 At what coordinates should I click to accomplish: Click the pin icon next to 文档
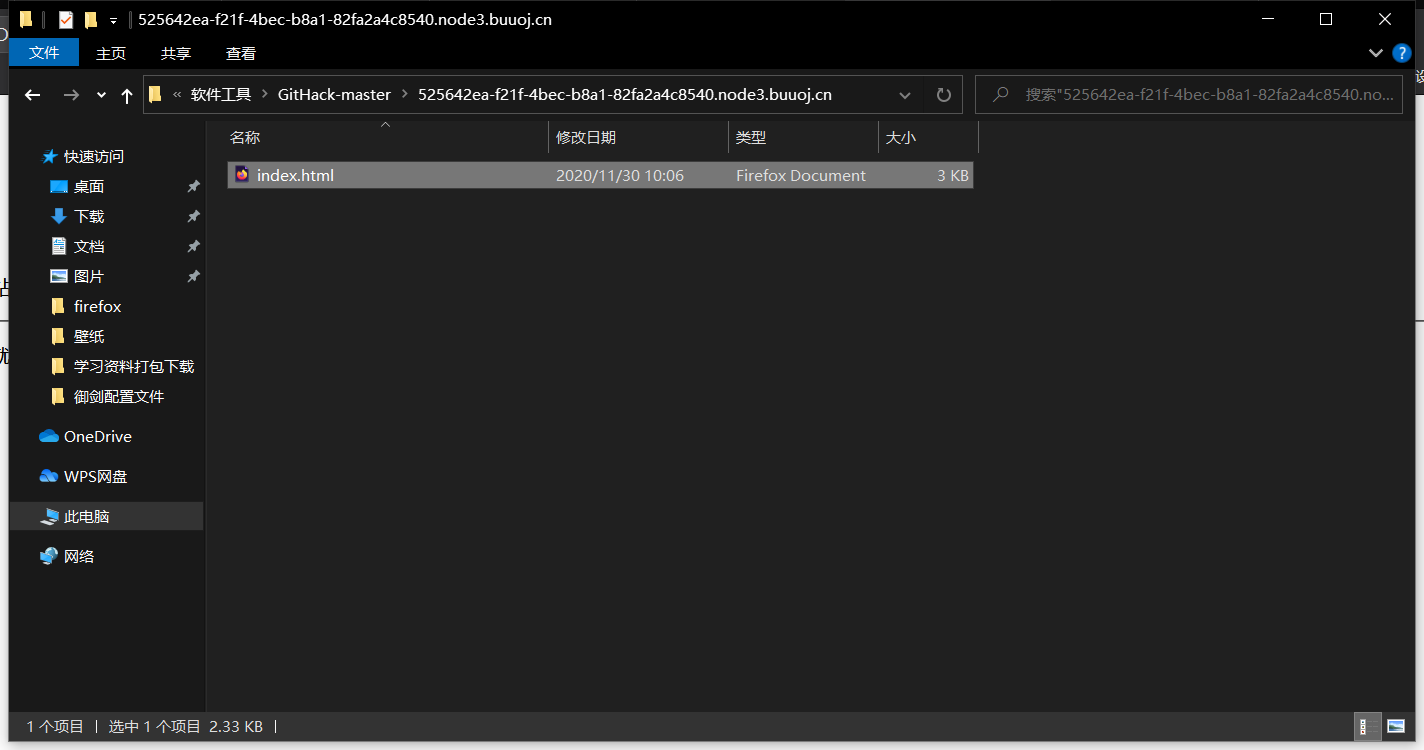coord(193,247)
